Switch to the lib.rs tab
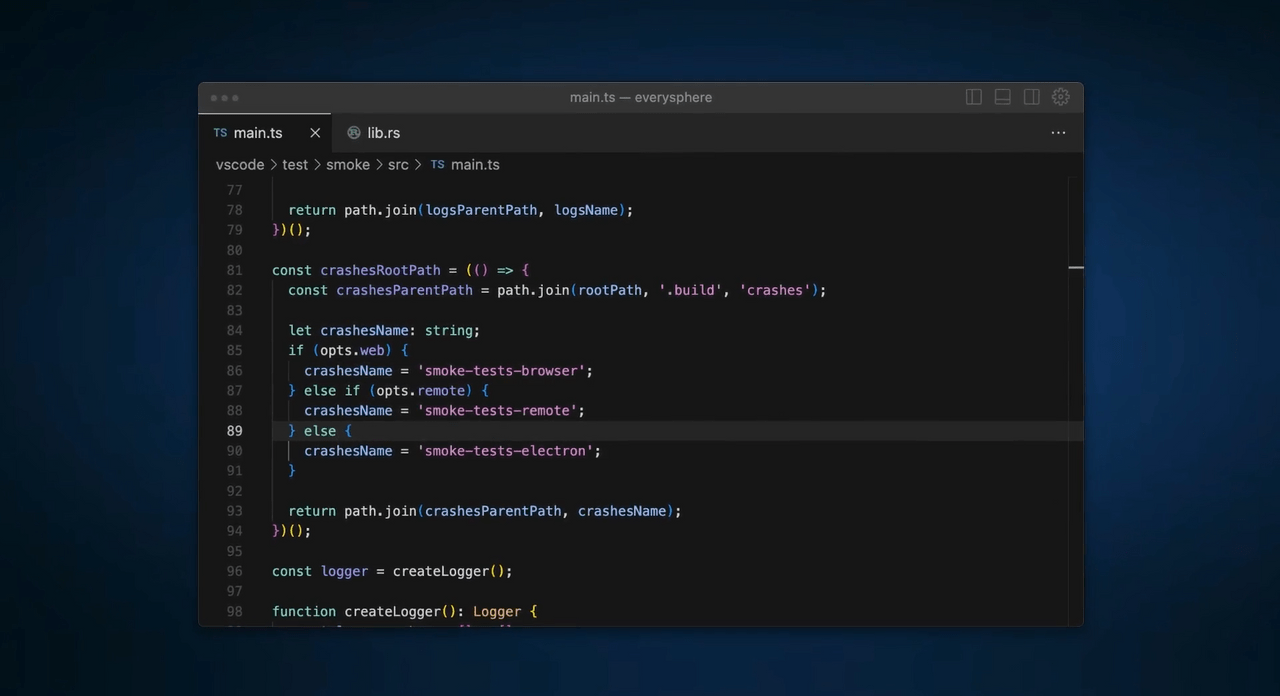The height and width of the screenshot is (696, 1280). [383, 133]
